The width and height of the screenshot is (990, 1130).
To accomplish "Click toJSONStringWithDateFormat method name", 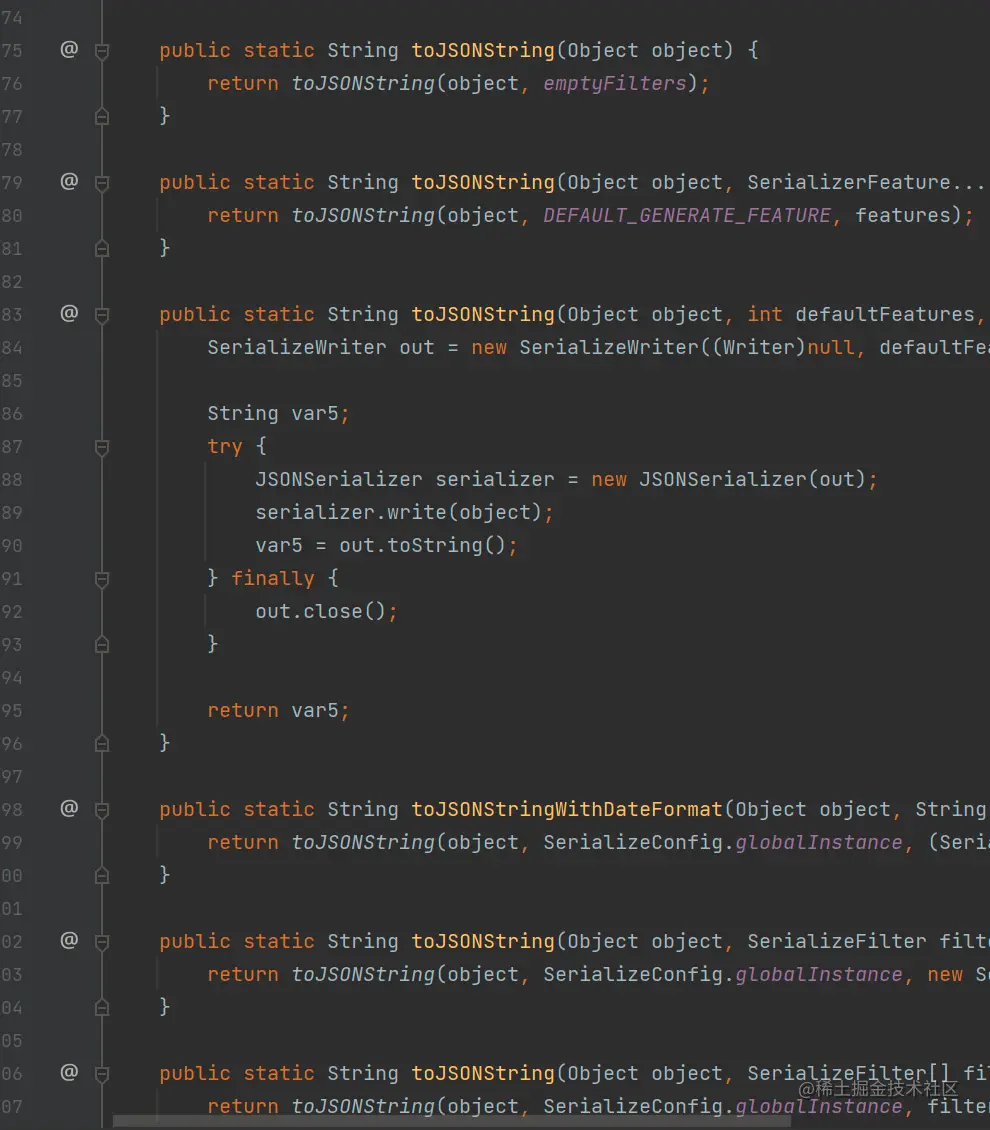I will point(567,809).
